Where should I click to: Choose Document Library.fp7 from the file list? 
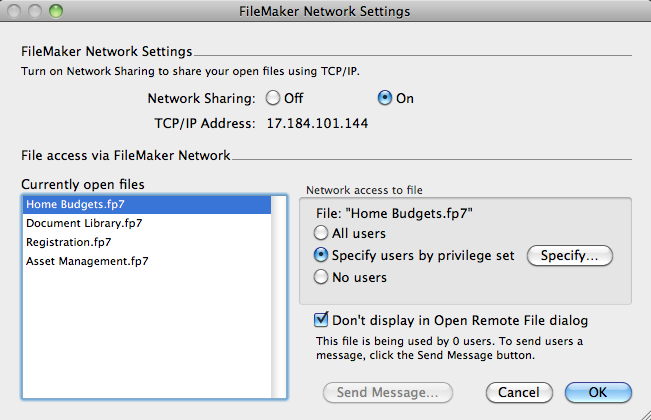pyautogui.click(x=84, y=223)
